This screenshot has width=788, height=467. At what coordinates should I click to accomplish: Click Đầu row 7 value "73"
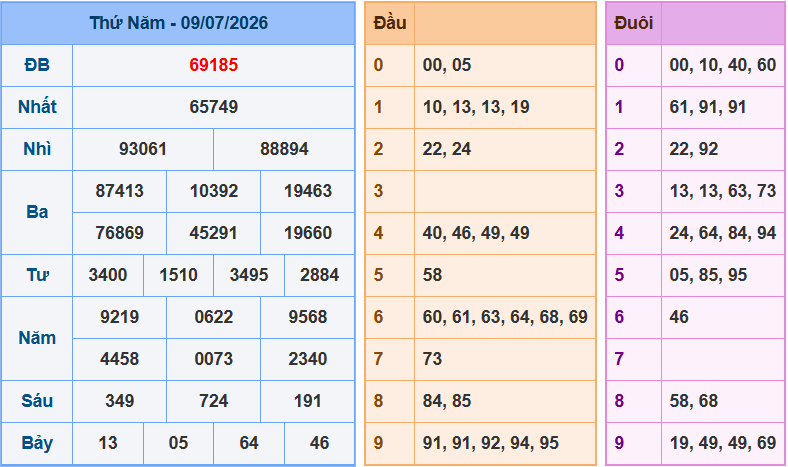click(x=432, y=359)
